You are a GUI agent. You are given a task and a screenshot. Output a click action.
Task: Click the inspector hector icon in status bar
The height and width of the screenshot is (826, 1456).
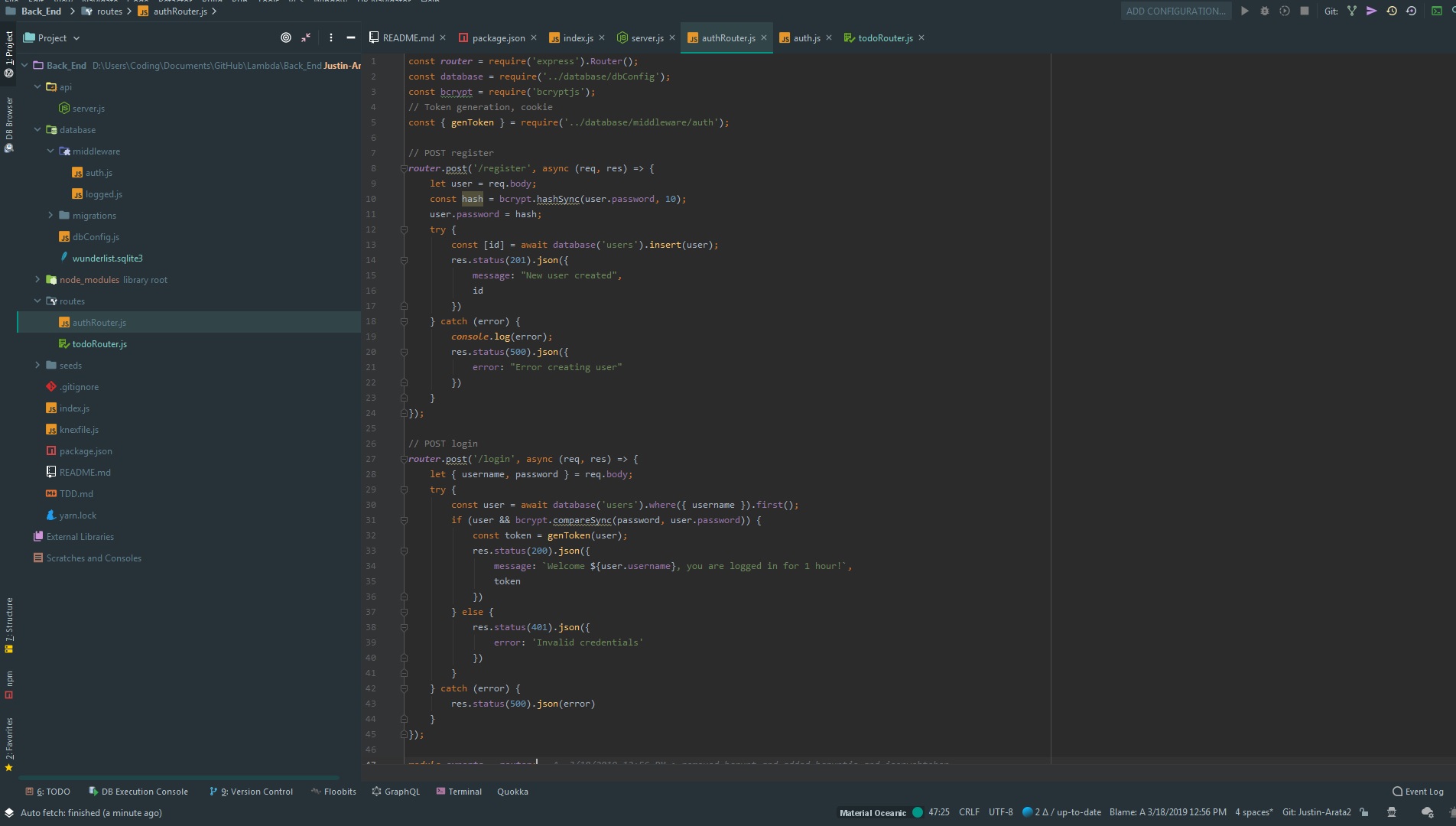[1392, 812]
